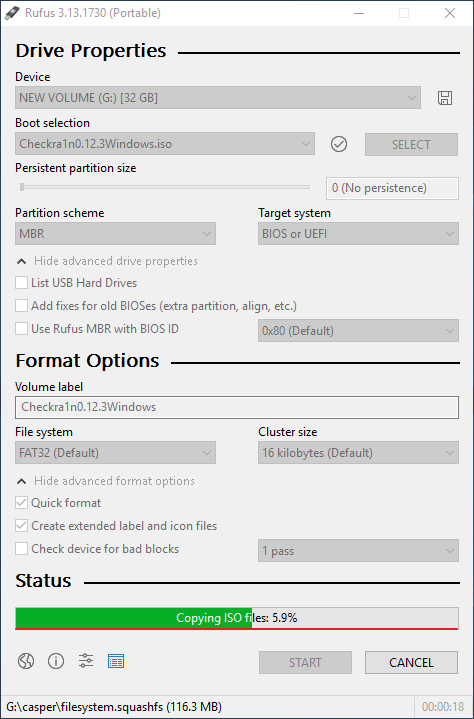Click the SELECT button
Viewport: 474px width, 719px height.
pyautogui.click(x=411, y=144)
